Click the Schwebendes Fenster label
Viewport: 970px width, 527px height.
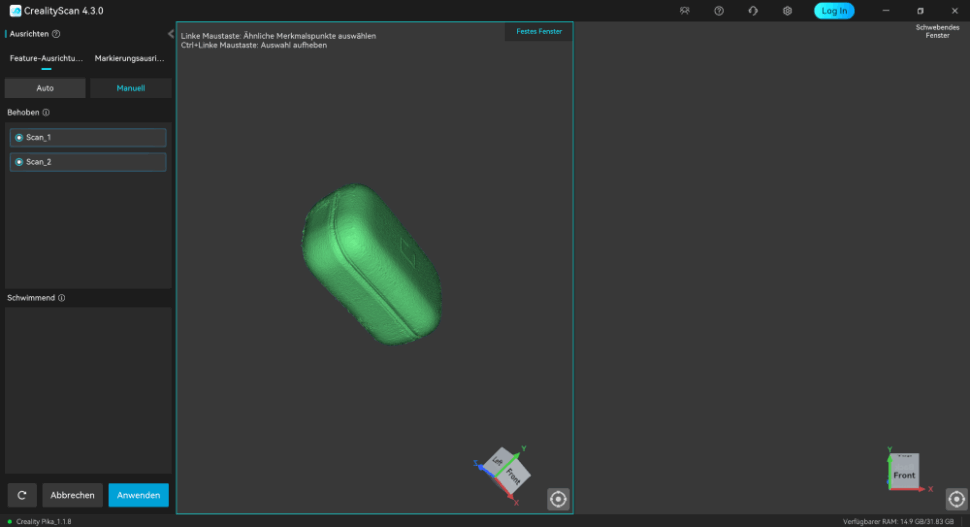point(937,32)
